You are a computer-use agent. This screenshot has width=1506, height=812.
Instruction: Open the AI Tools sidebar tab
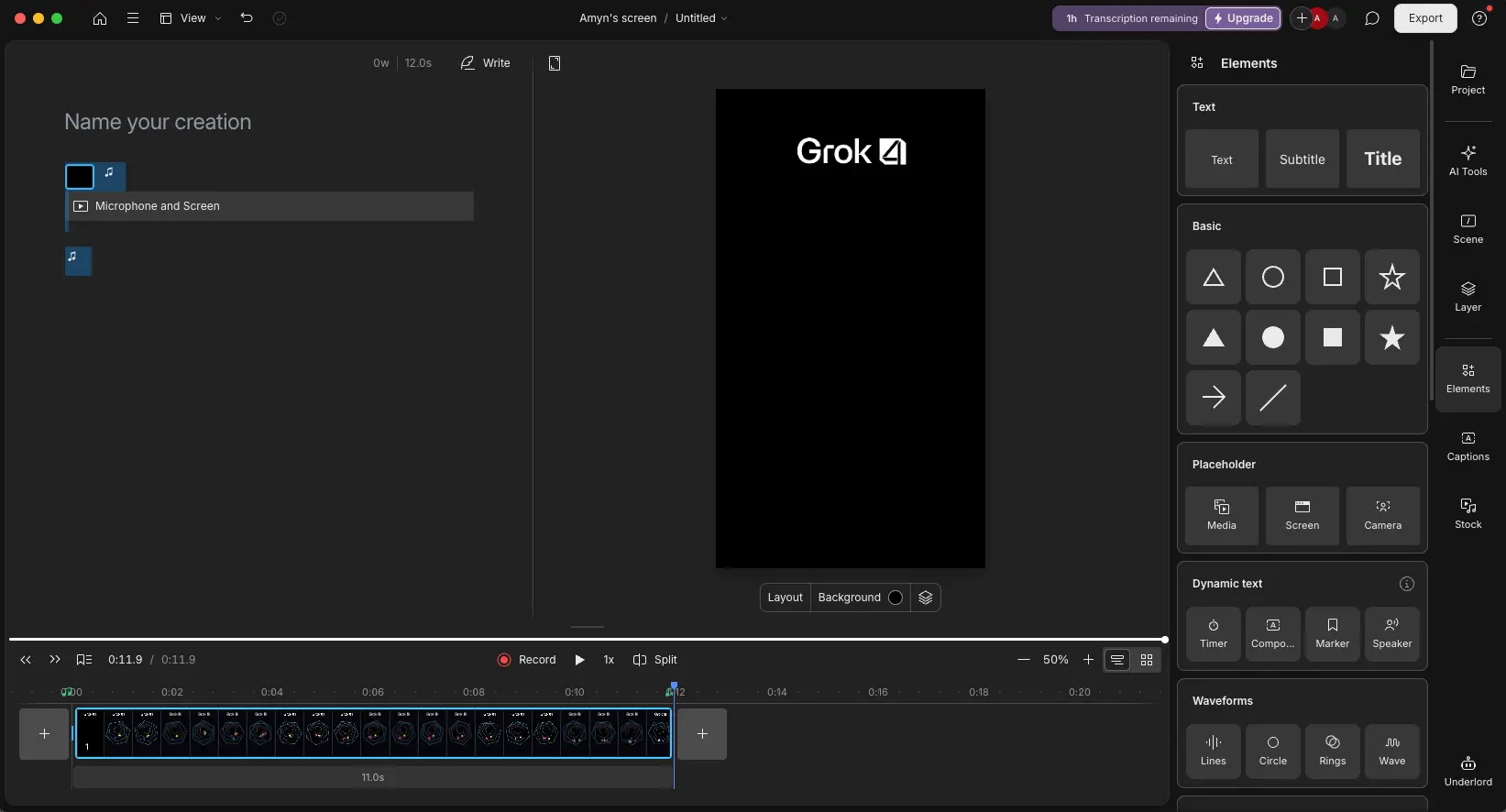[1468, 160]
